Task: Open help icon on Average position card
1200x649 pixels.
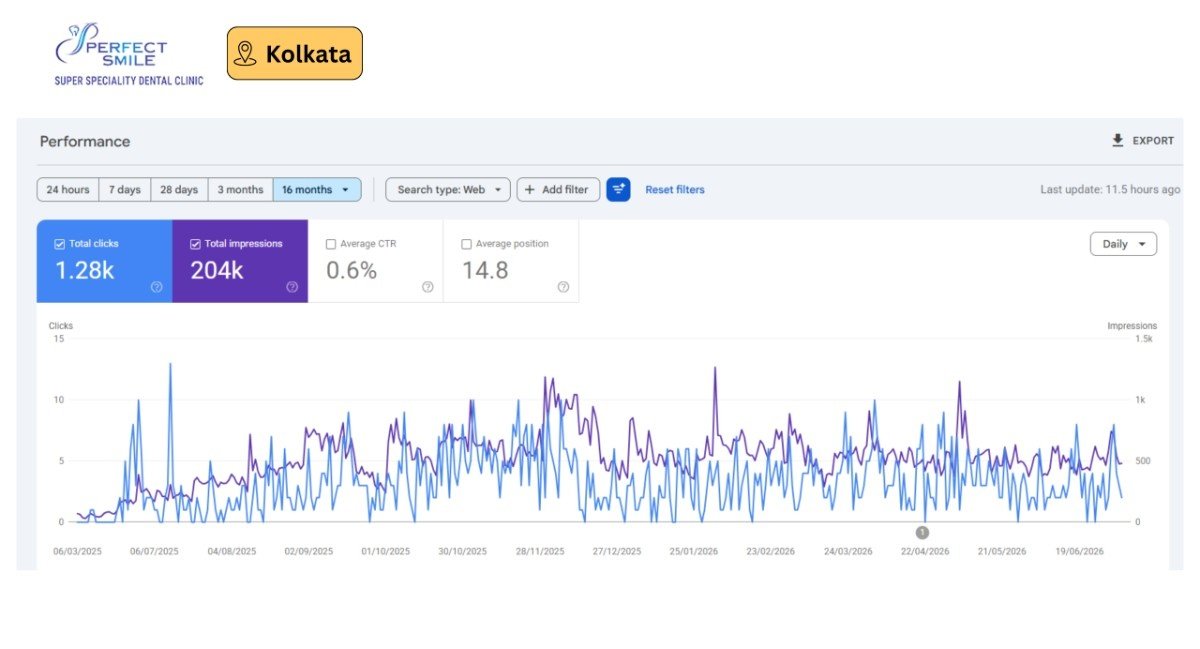Action: (563, 287)
